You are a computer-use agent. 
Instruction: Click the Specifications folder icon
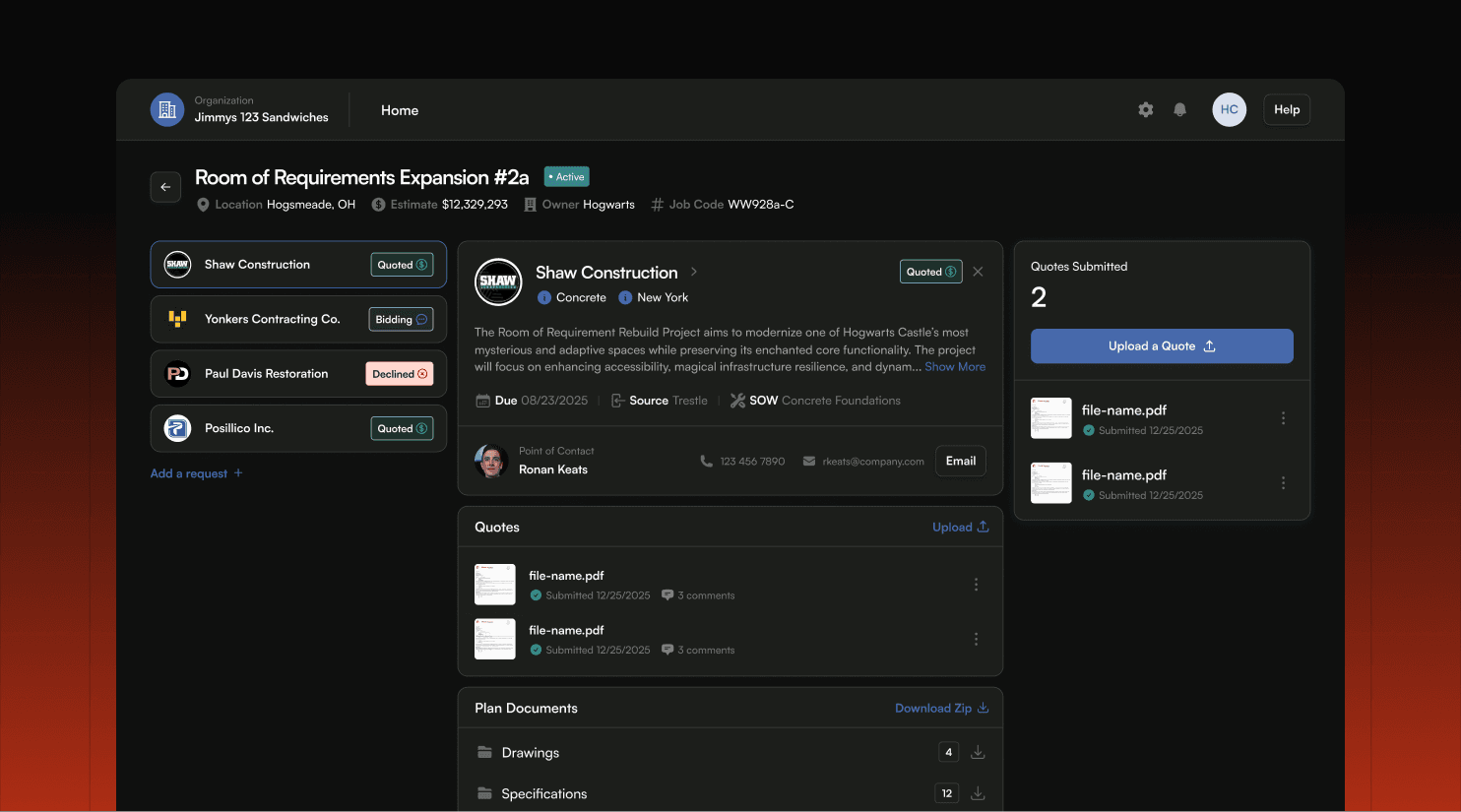tap(484, 793)
